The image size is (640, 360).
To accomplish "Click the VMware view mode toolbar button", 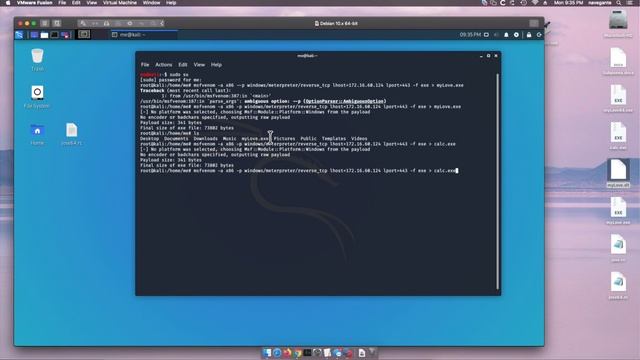I will tap(45, 23).
